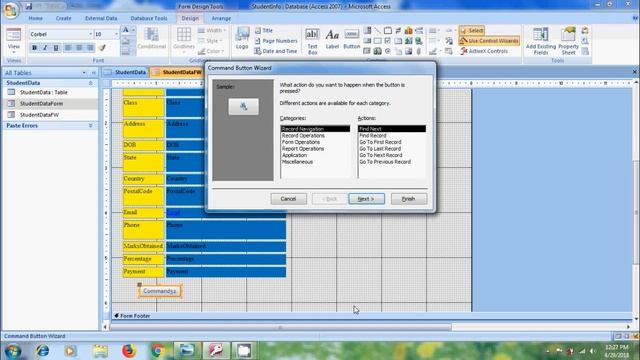The width and height of the screenshot is (640, 360).
Task: Toggle align text left
Action: point(68,48)
